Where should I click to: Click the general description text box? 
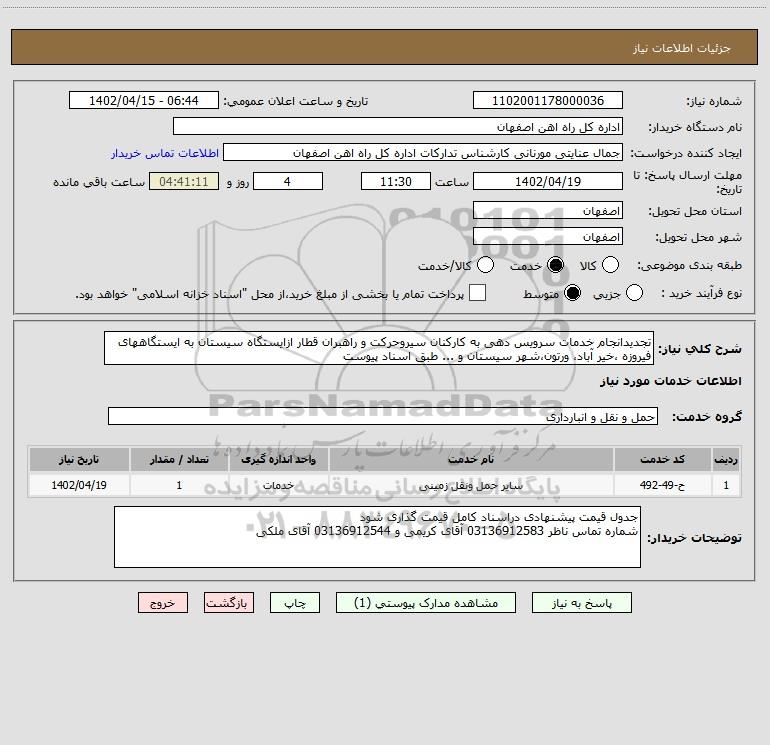379,348
